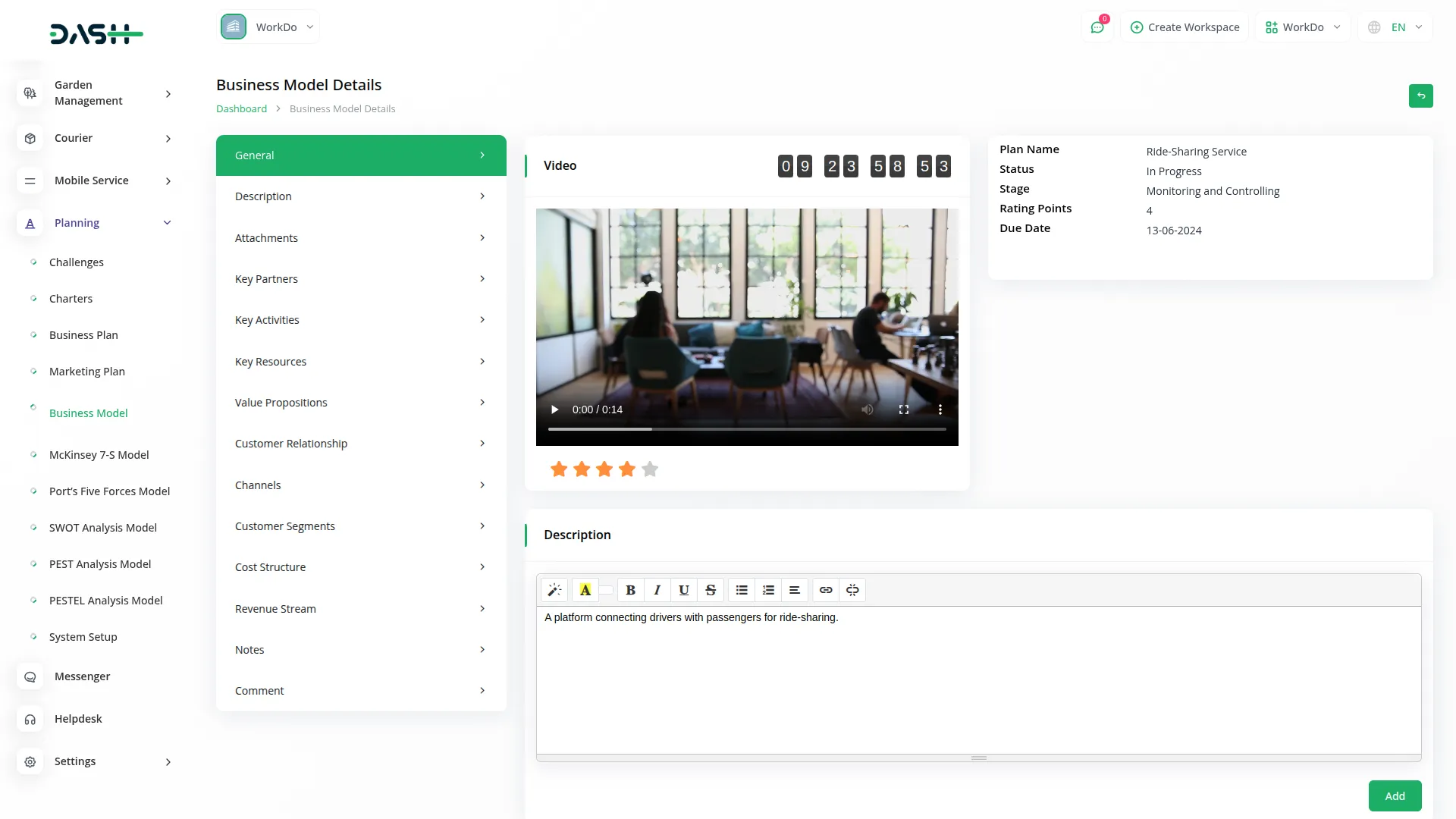Open the chat messages icon in header
The image size is (1456, 819).
coord(1097,27)
